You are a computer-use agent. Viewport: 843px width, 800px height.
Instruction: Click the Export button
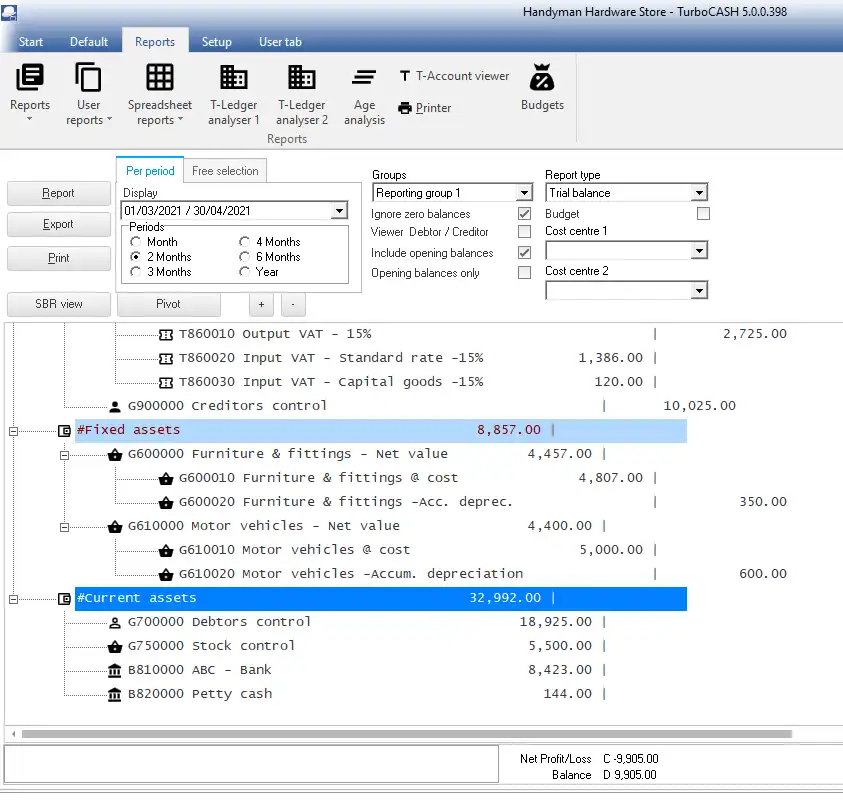pos(58,225)
